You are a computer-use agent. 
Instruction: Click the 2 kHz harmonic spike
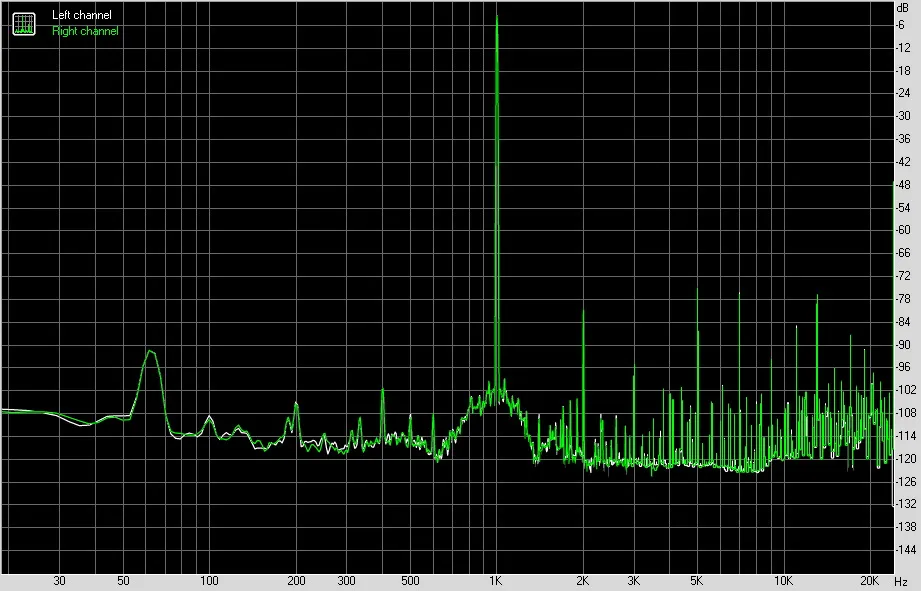coord(583,382)
